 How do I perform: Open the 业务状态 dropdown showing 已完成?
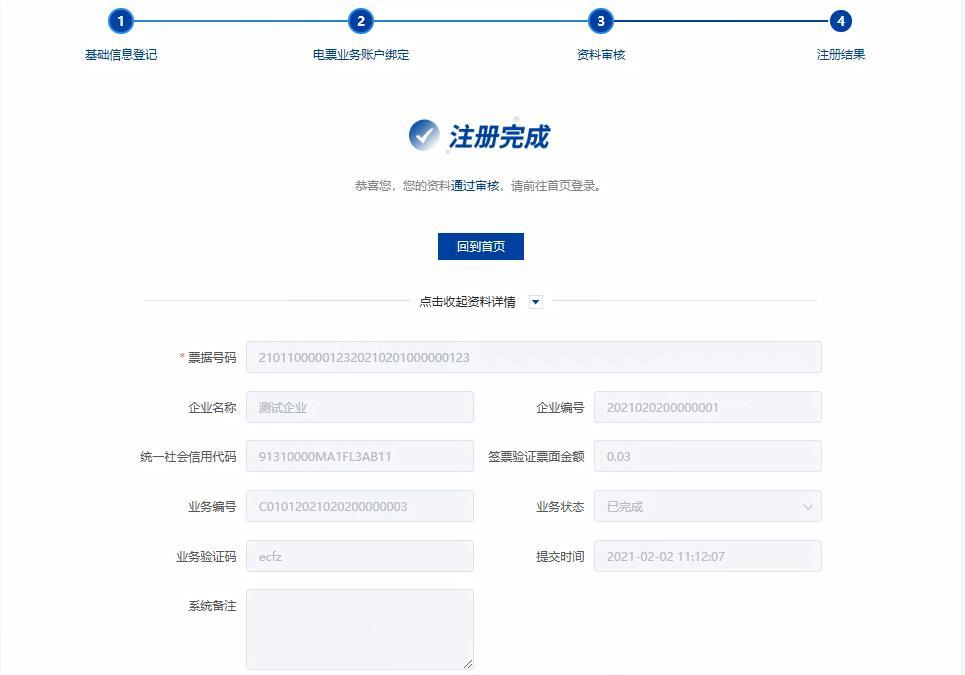pyautogui.click(x=708, y=506)
